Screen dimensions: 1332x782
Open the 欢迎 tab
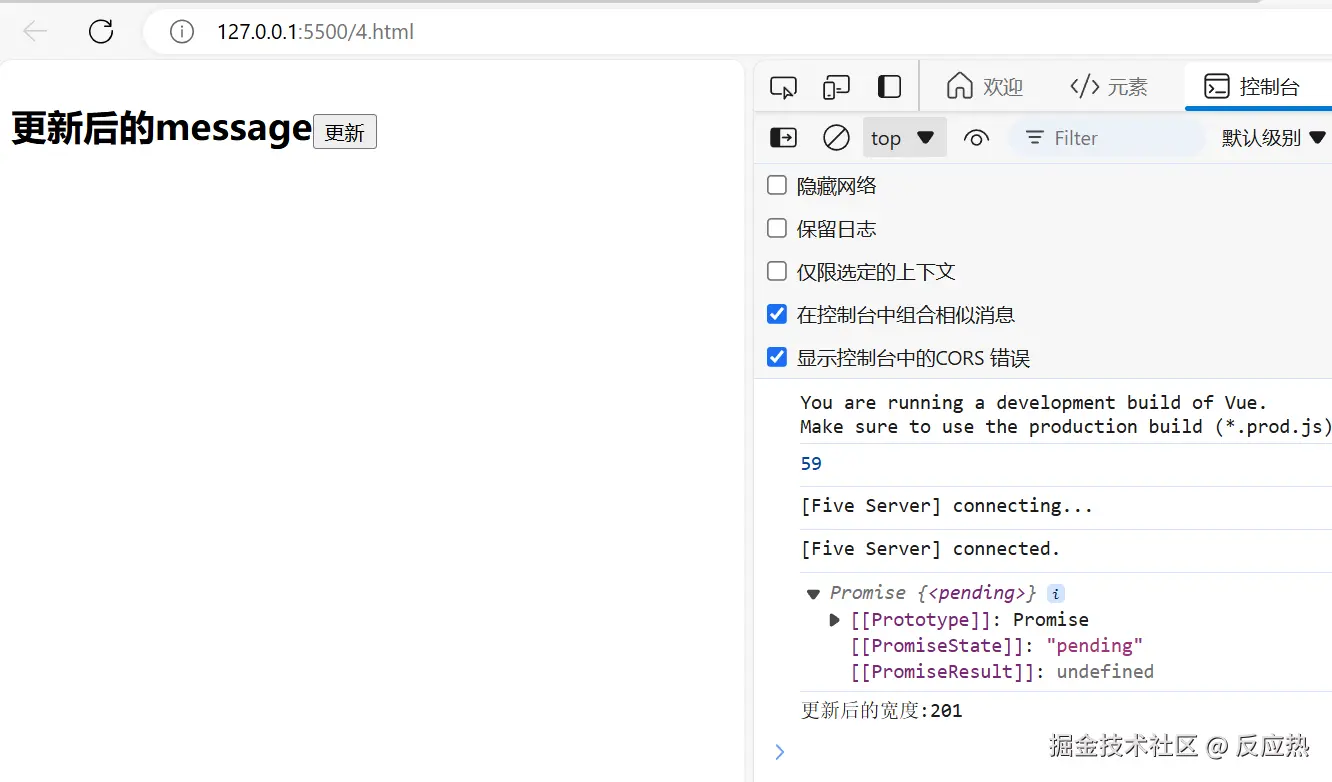pos(985,87)
